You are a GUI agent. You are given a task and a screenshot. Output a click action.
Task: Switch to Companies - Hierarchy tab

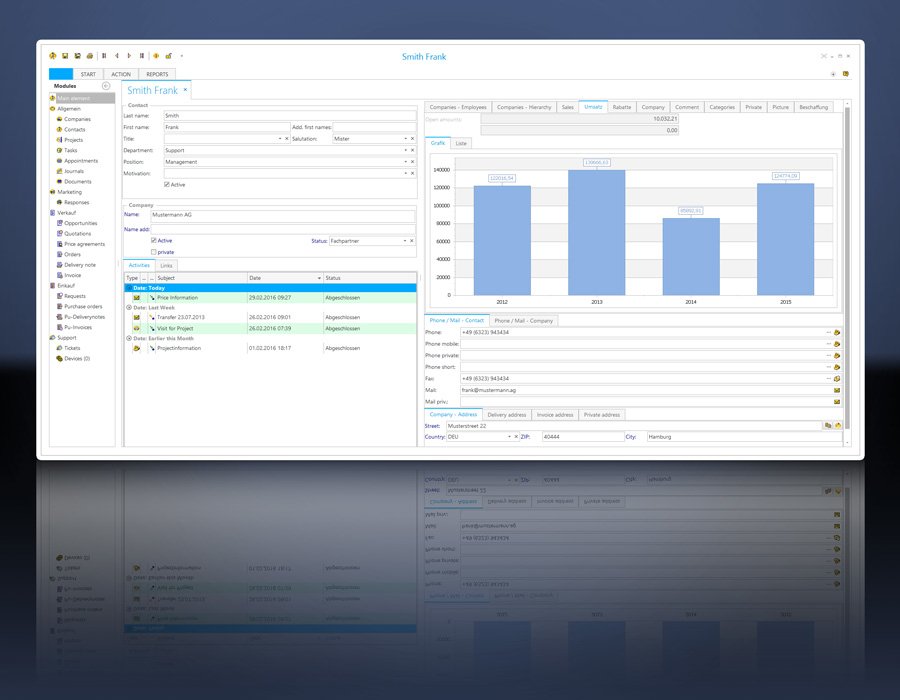(x=524, y=107)
